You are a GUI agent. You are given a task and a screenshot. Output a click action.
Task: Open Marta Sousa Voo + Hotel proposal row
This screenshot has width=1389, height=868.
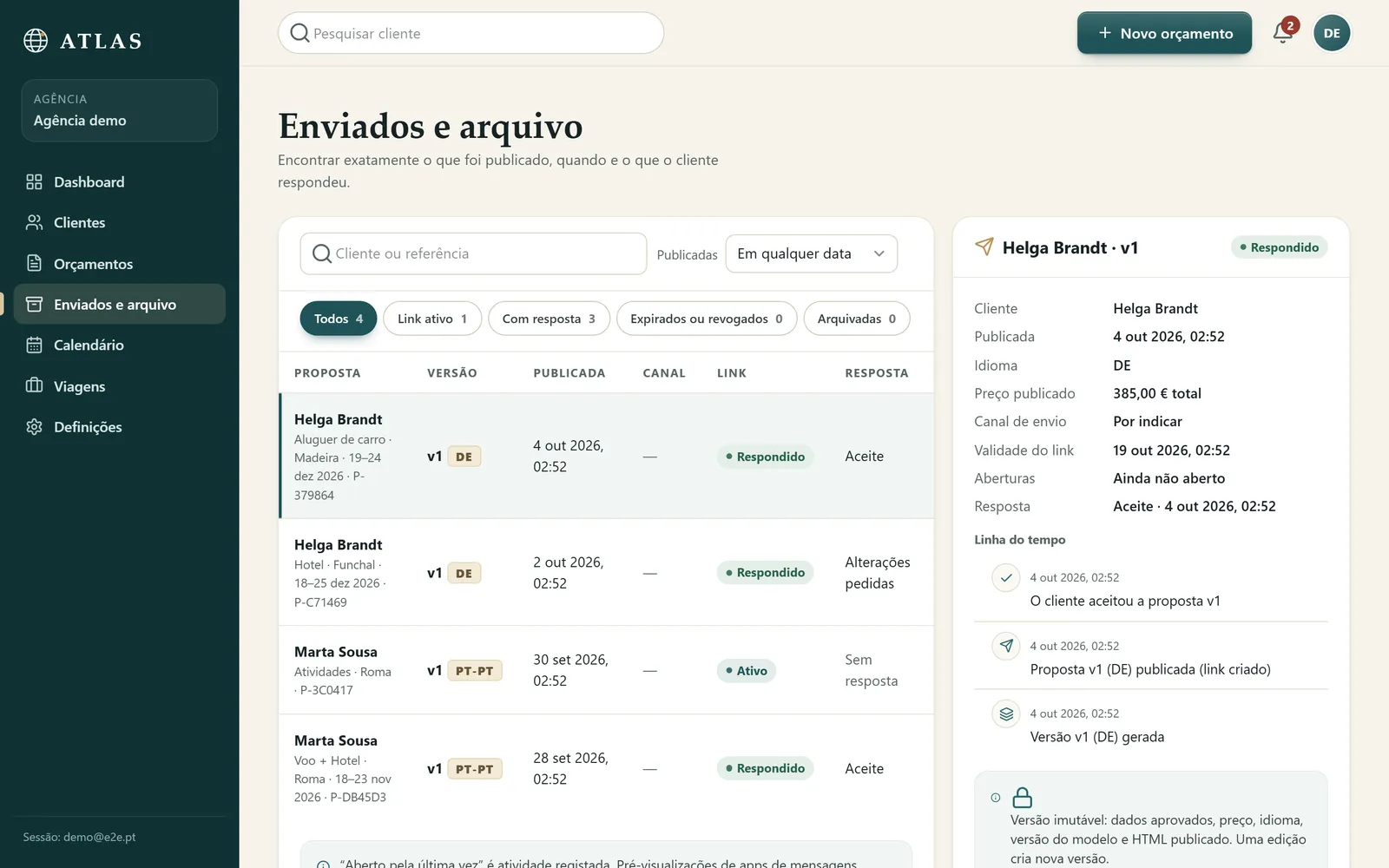[x=606, y=768]
